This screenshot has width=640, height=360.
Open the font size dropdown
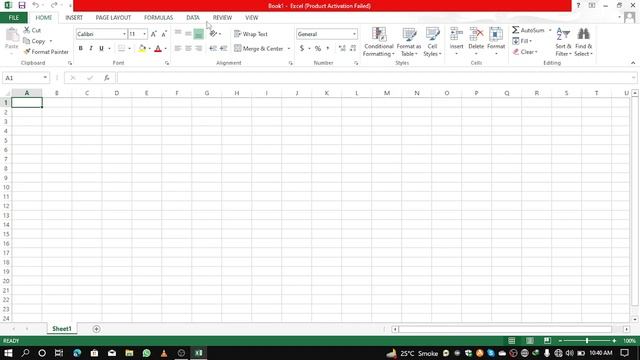coord(144,34)
